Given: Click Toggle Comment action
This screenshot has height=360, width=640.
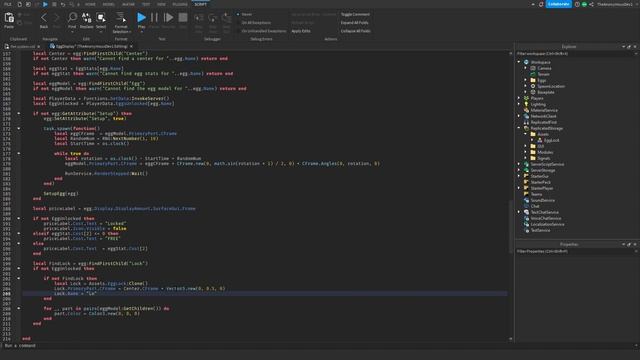Looking at the screenshot, I should click(x=355, y=14).
